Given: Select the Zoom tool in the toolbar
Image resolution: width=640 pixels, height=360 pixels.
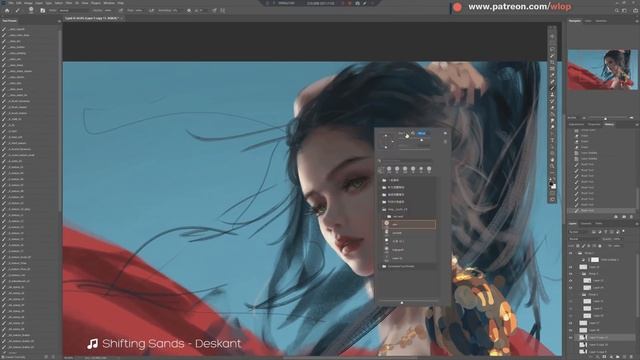Looking at the screenshot, I should point(552,165).
